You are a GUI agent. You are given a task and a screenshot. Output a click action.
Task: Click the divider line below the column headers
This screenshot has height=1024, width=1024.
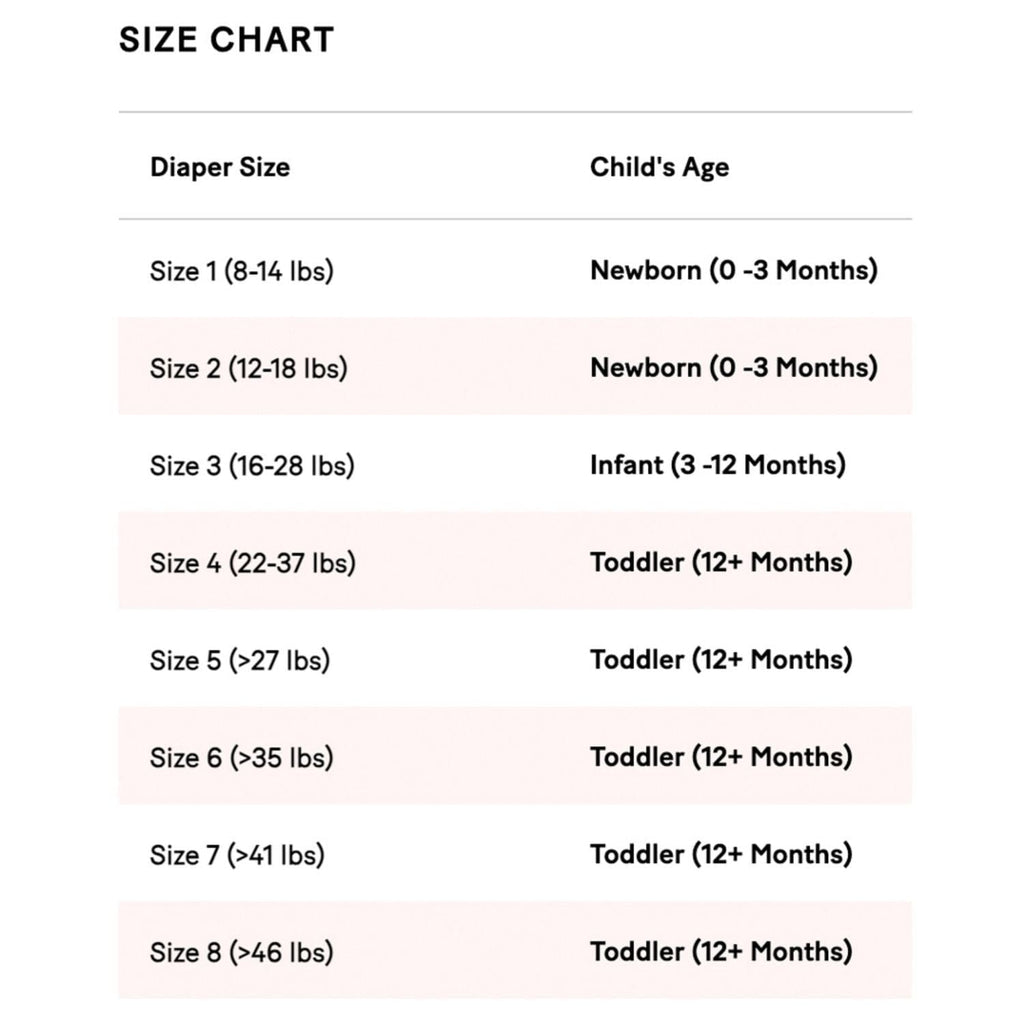coord(515,219)
